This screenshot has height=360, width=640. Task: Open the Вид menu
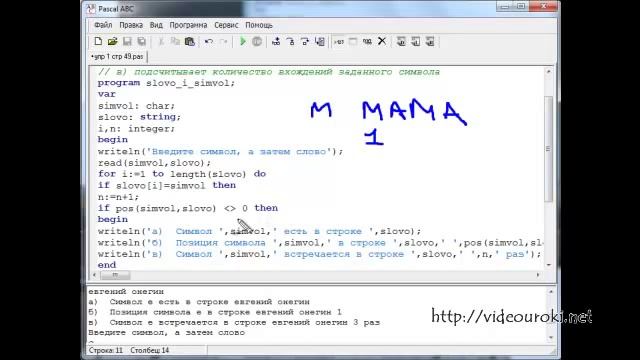coord(156,25)
